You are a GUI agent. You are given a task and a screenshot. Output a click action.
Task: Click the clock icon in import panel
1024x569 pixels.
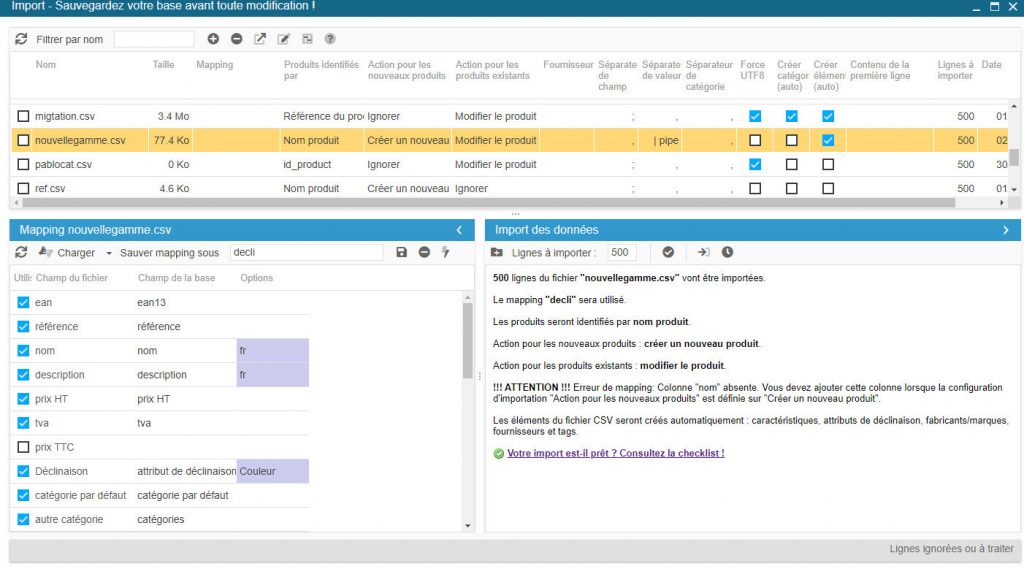727,253
